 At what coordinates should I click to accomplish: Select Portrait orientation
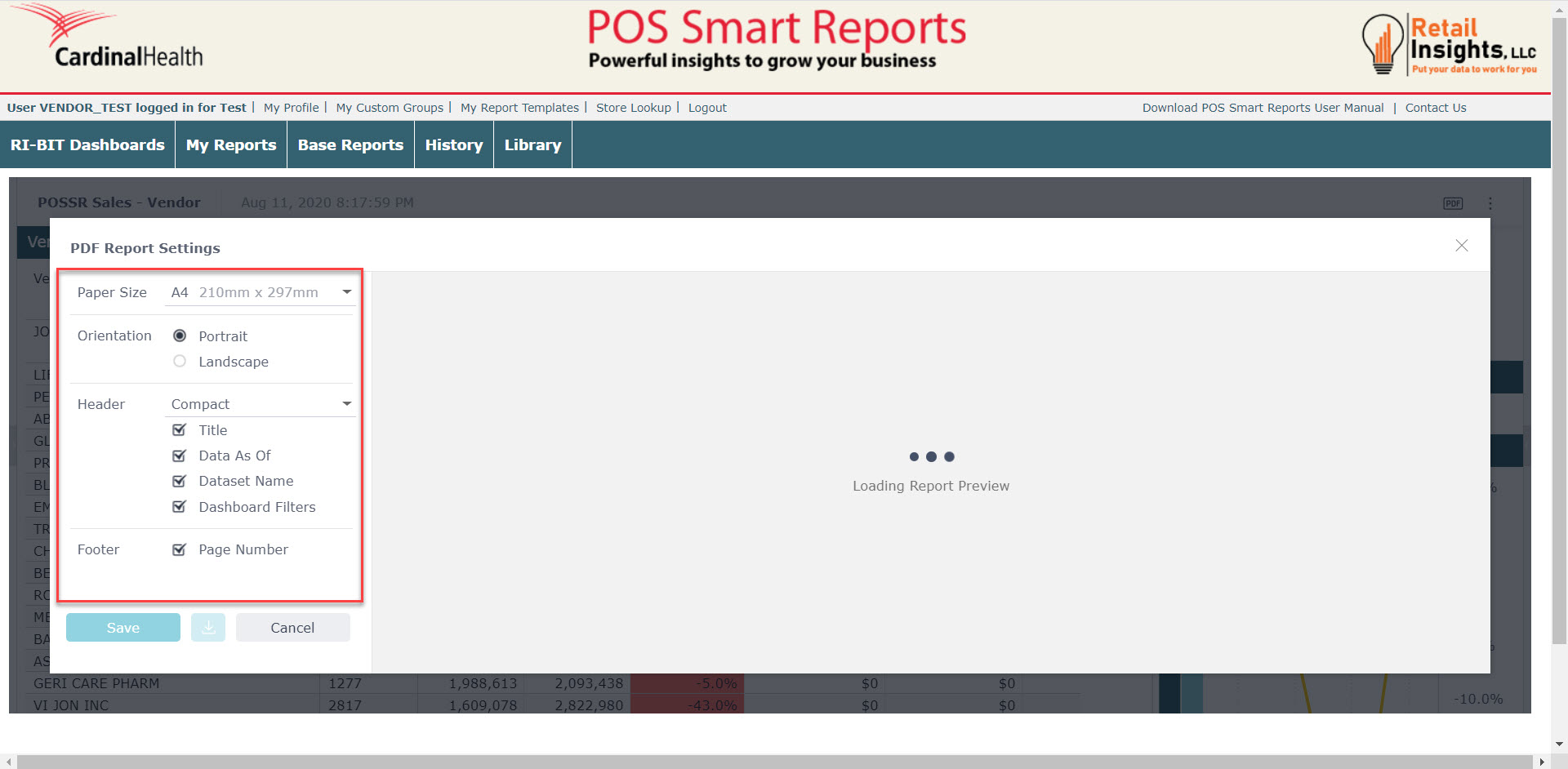(180, 336)
